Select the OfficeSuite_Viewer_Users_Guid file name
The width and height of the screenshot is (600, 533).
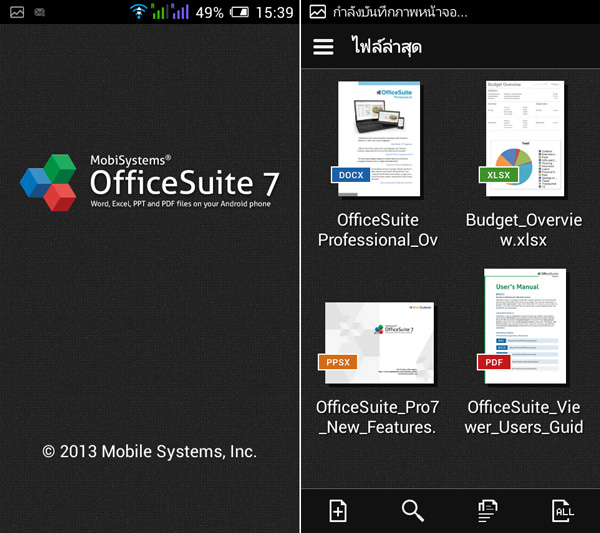[x=523, y=417]
